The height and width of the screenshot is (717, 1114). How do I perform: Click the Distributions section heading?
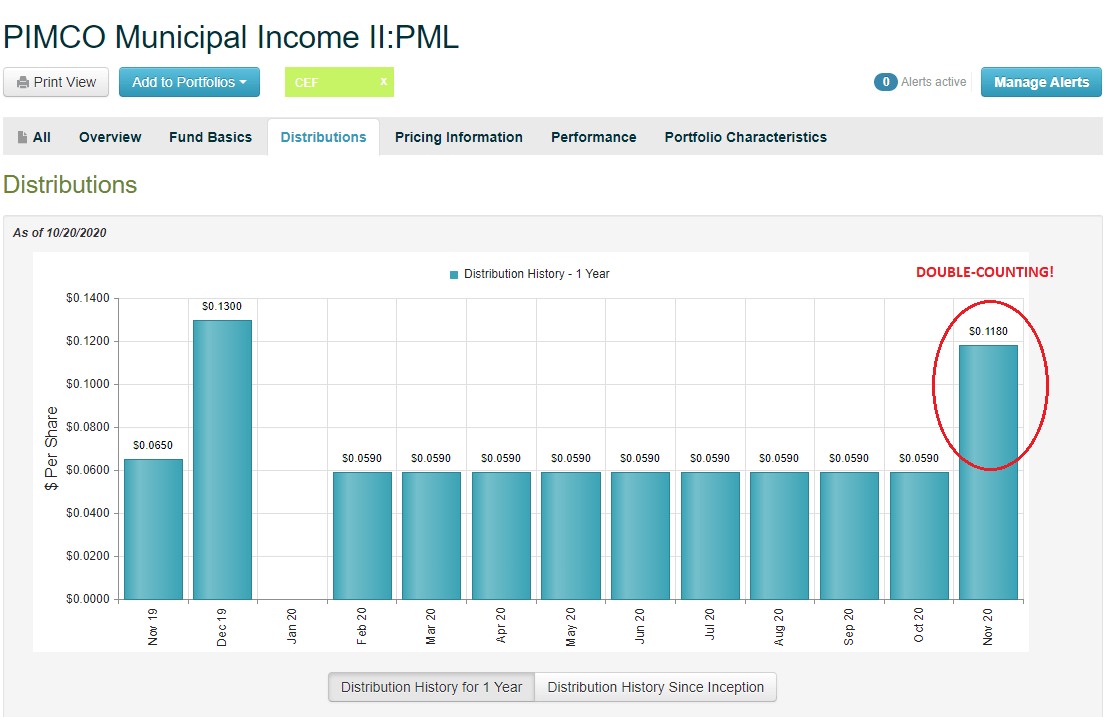click(70, 185)
